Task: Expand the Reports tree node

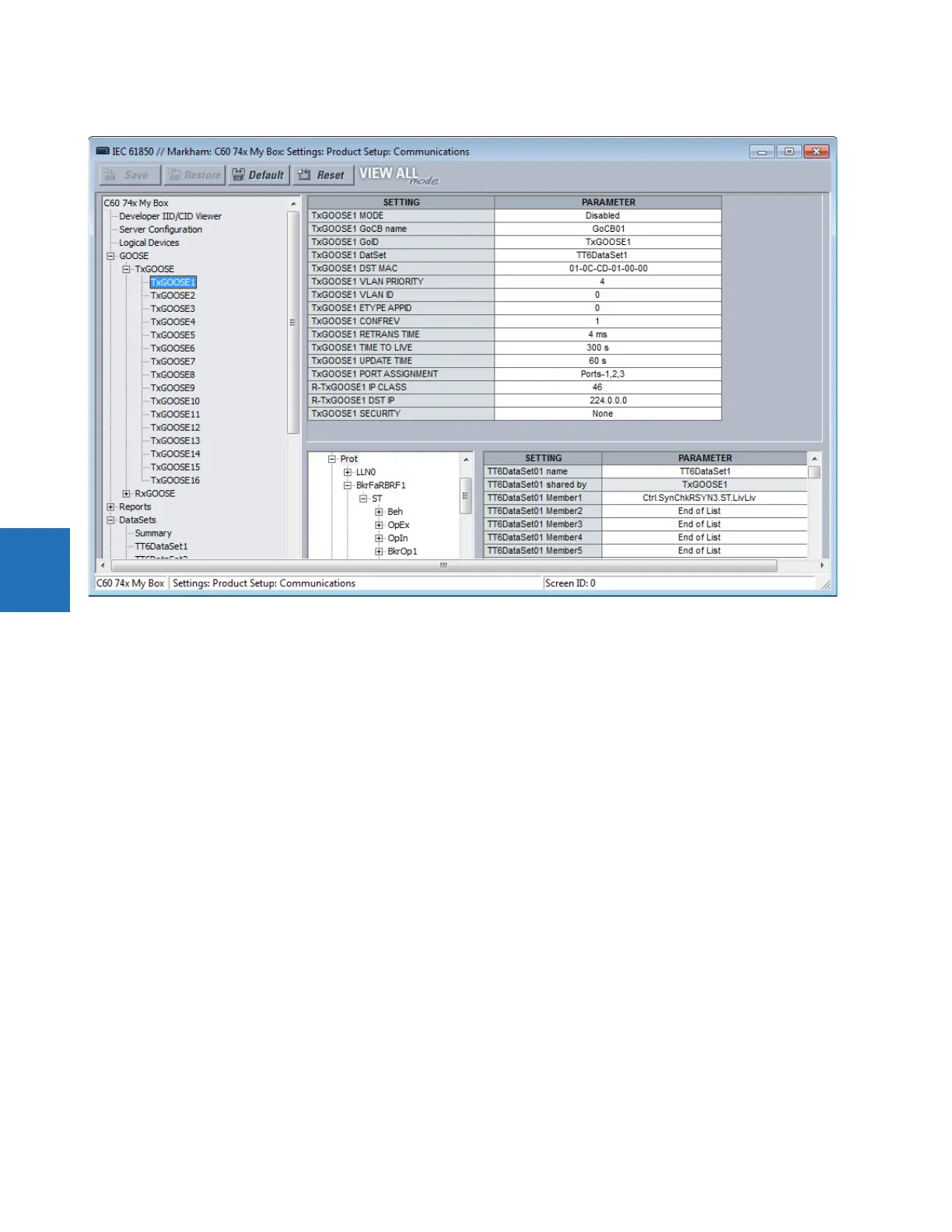Action: click(x=110, y=507)
